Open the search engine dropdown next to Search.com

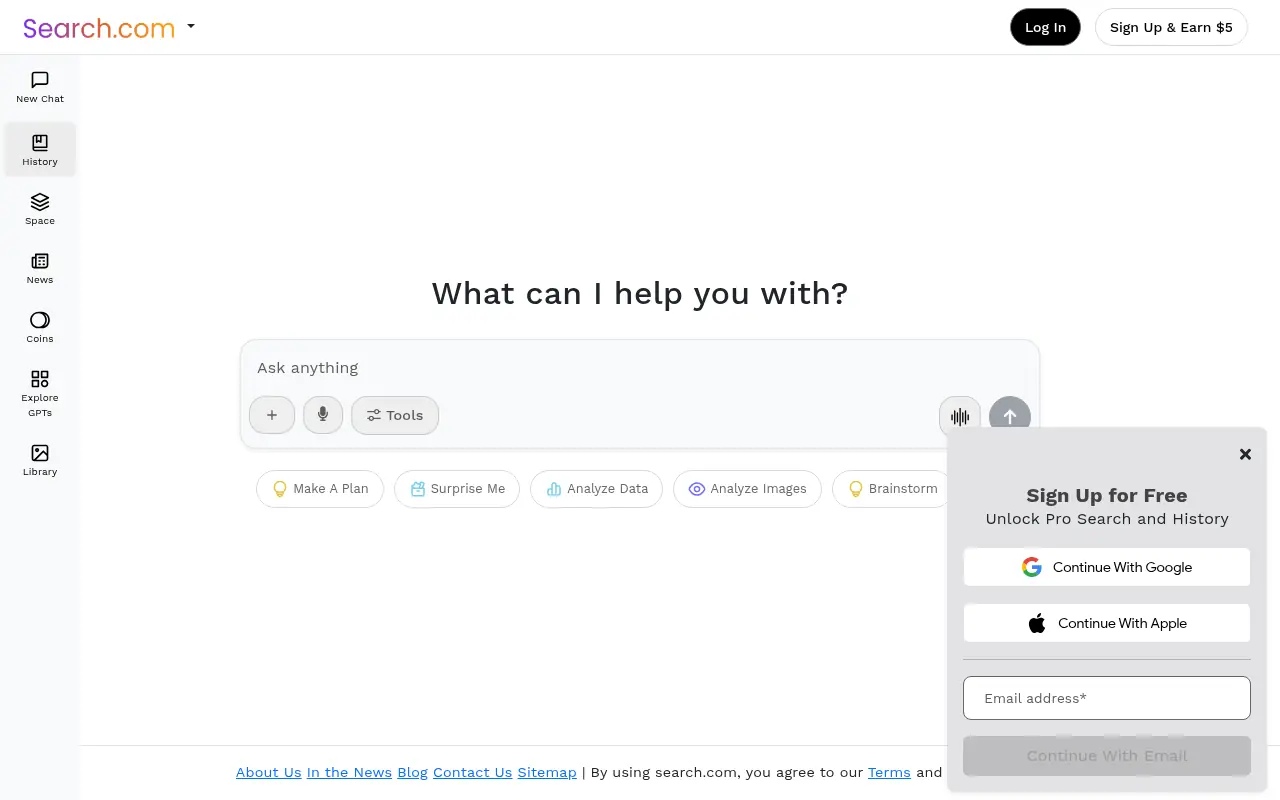click(x=190, y=27)
